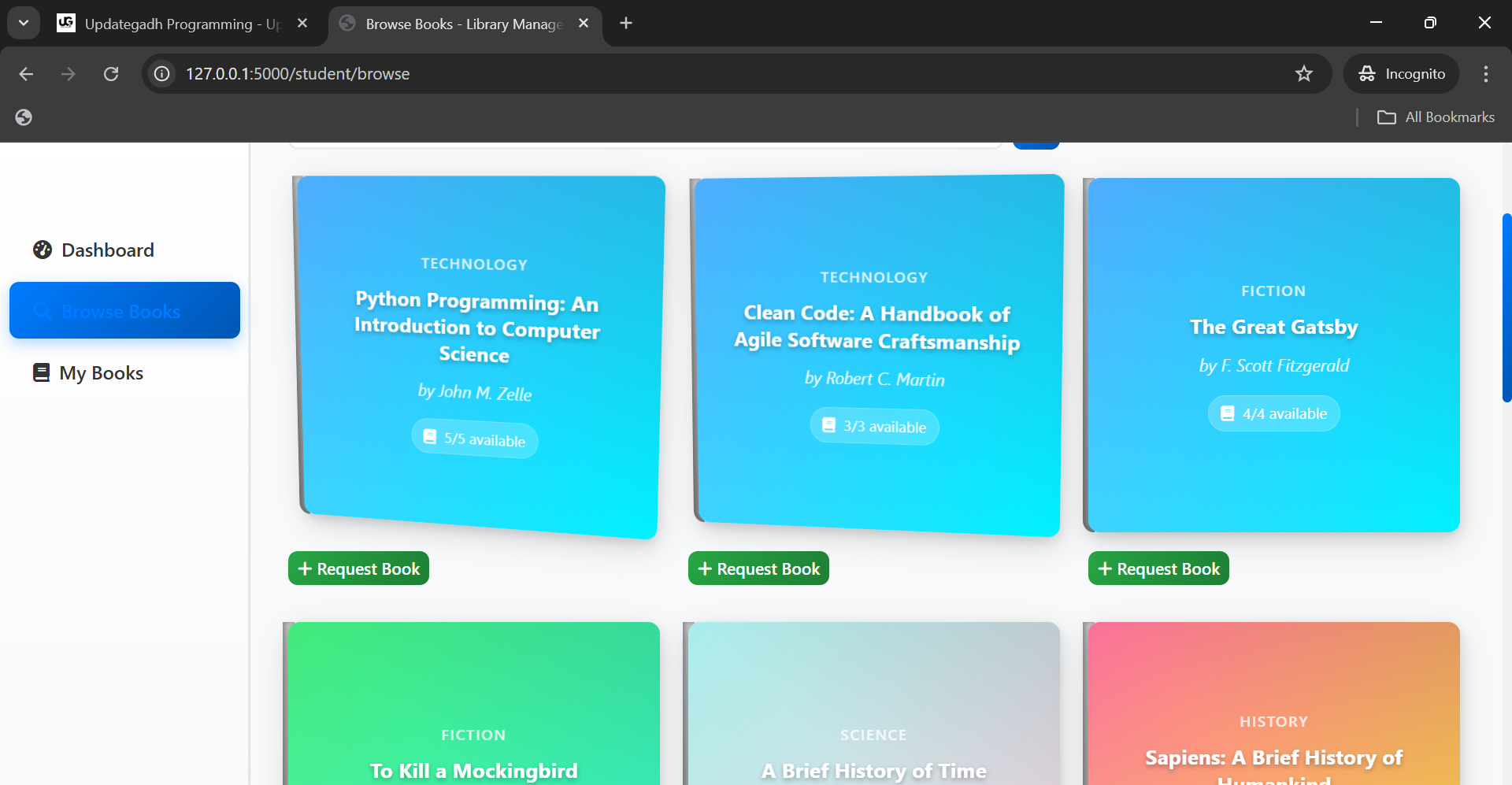
Task: Open the A Brief History of Time card
Action: pos(872,703)
